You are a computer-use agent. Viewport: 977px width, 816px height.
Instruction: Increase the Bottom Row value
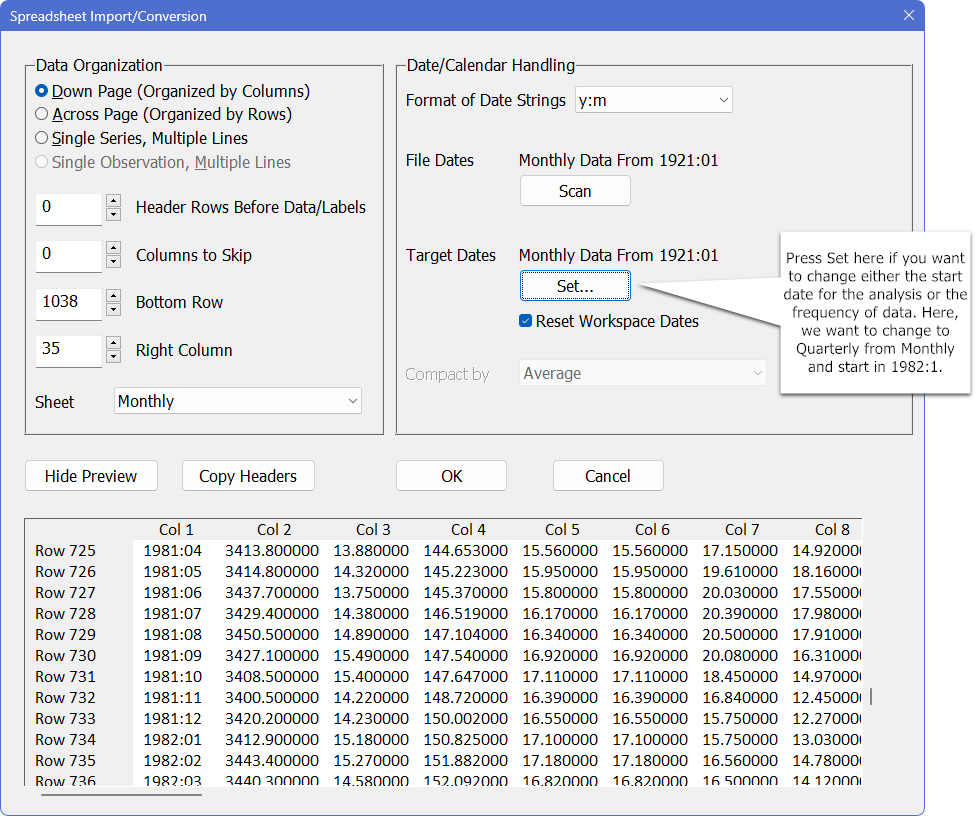click(113, 295)
